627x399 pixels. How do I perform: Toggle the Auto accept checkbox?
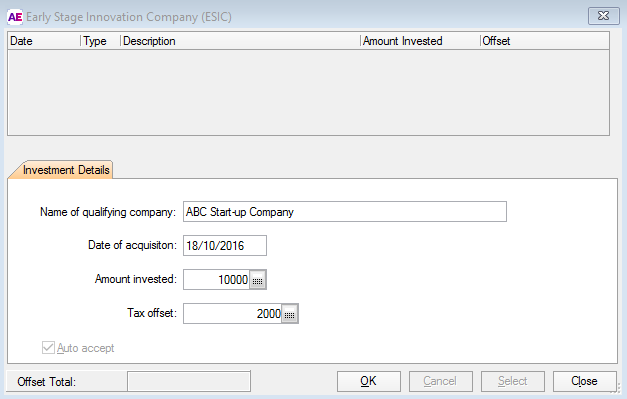(x=48, y=348)
